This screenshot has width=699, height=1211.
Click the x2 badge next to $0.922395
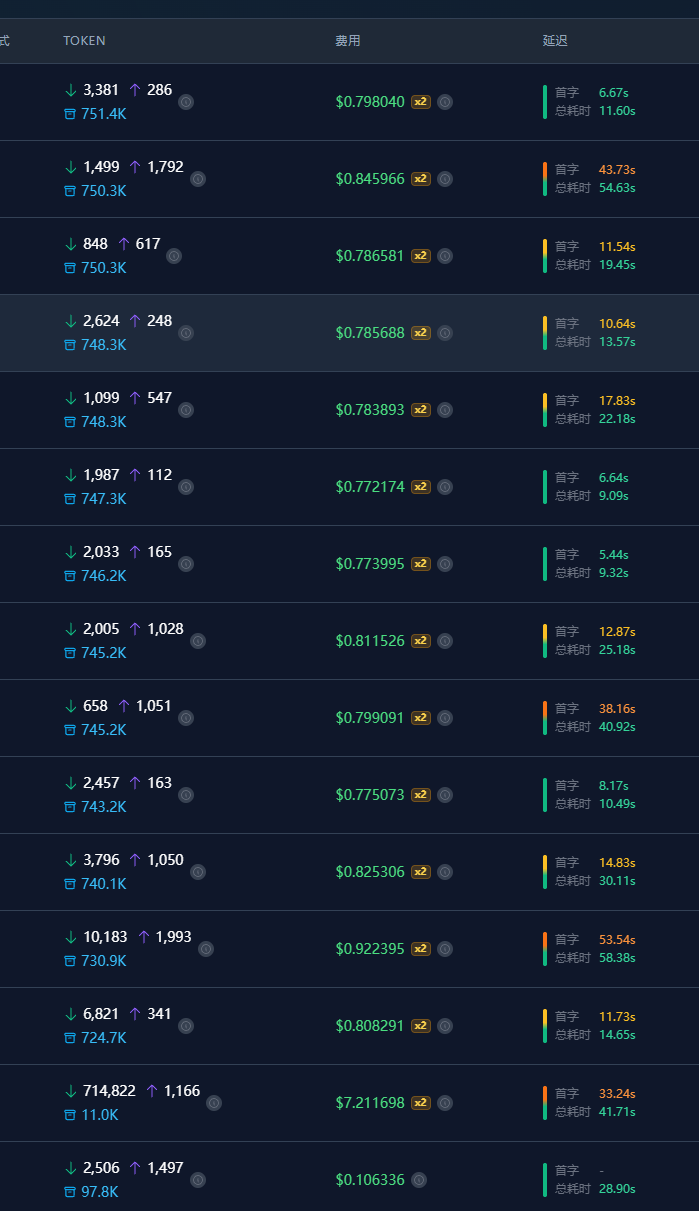point(421,949)
